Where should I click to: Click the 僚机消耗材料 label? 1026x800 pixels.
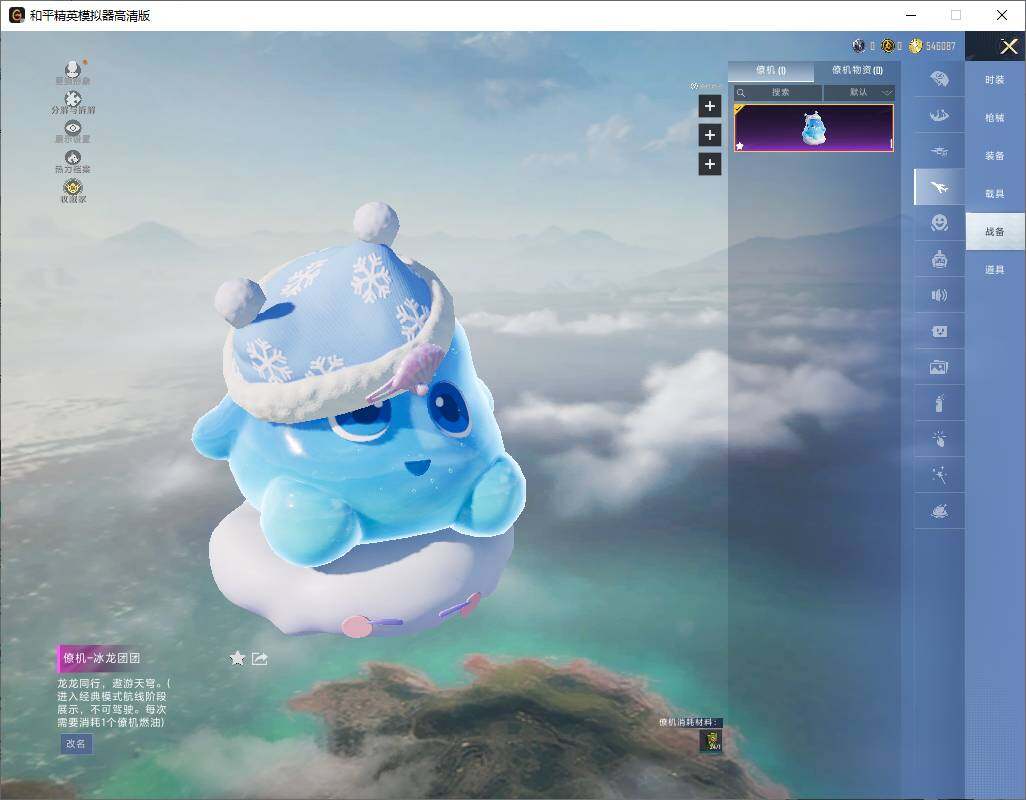689,722
